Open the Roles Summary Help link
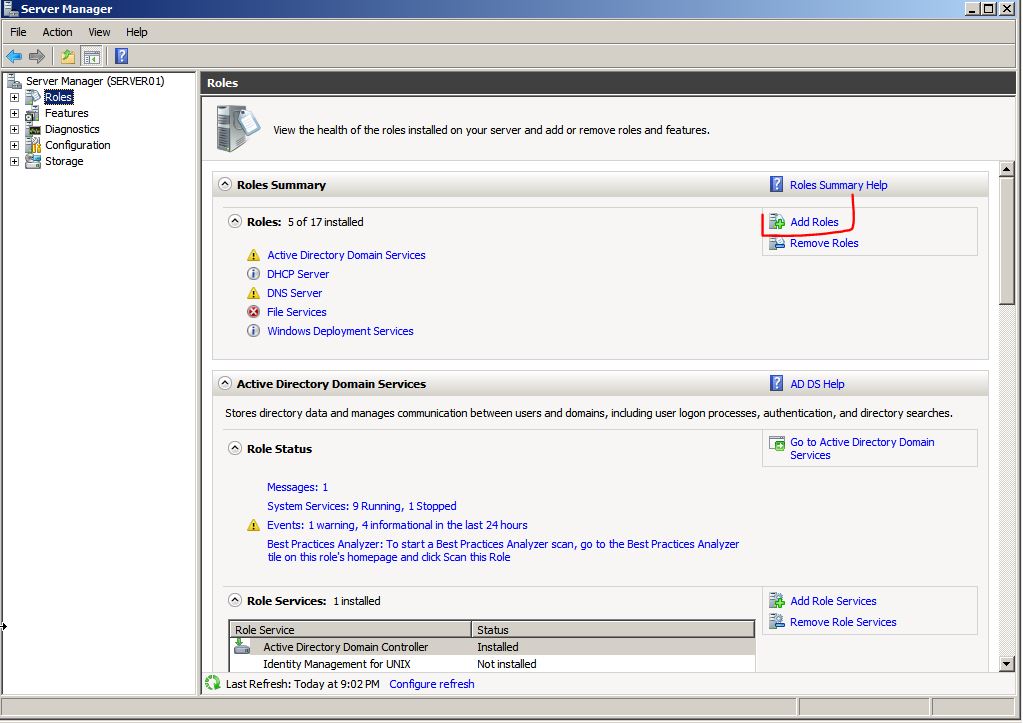 click(838, 185)
